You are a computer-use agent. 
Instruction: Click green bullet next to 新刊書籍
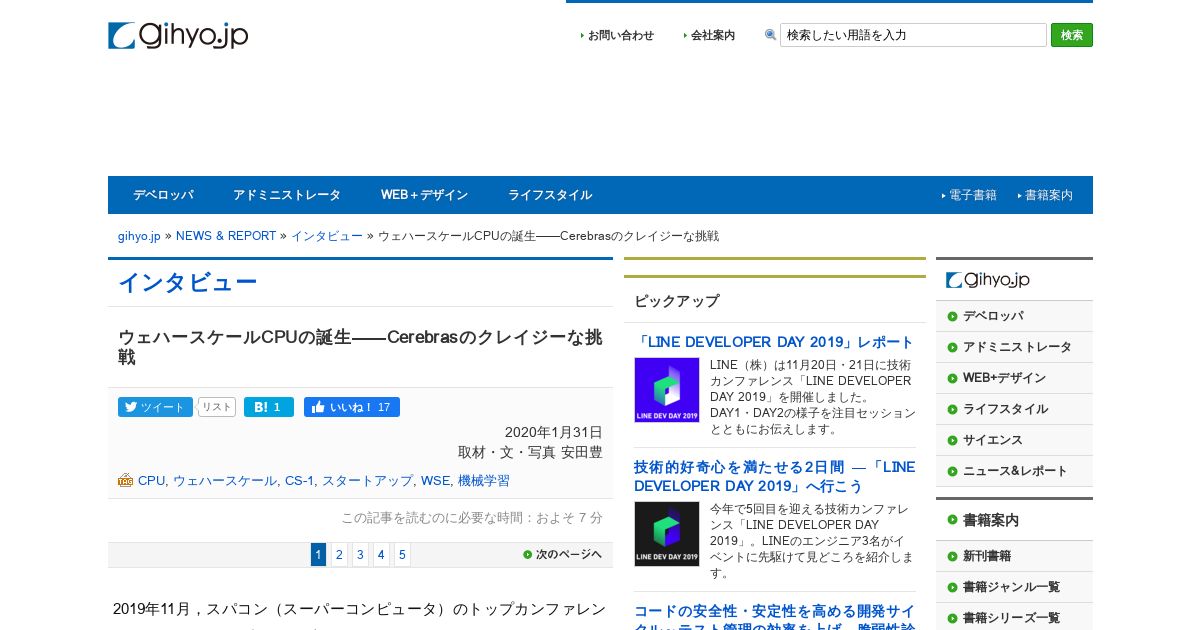click(x=952, y=556)
